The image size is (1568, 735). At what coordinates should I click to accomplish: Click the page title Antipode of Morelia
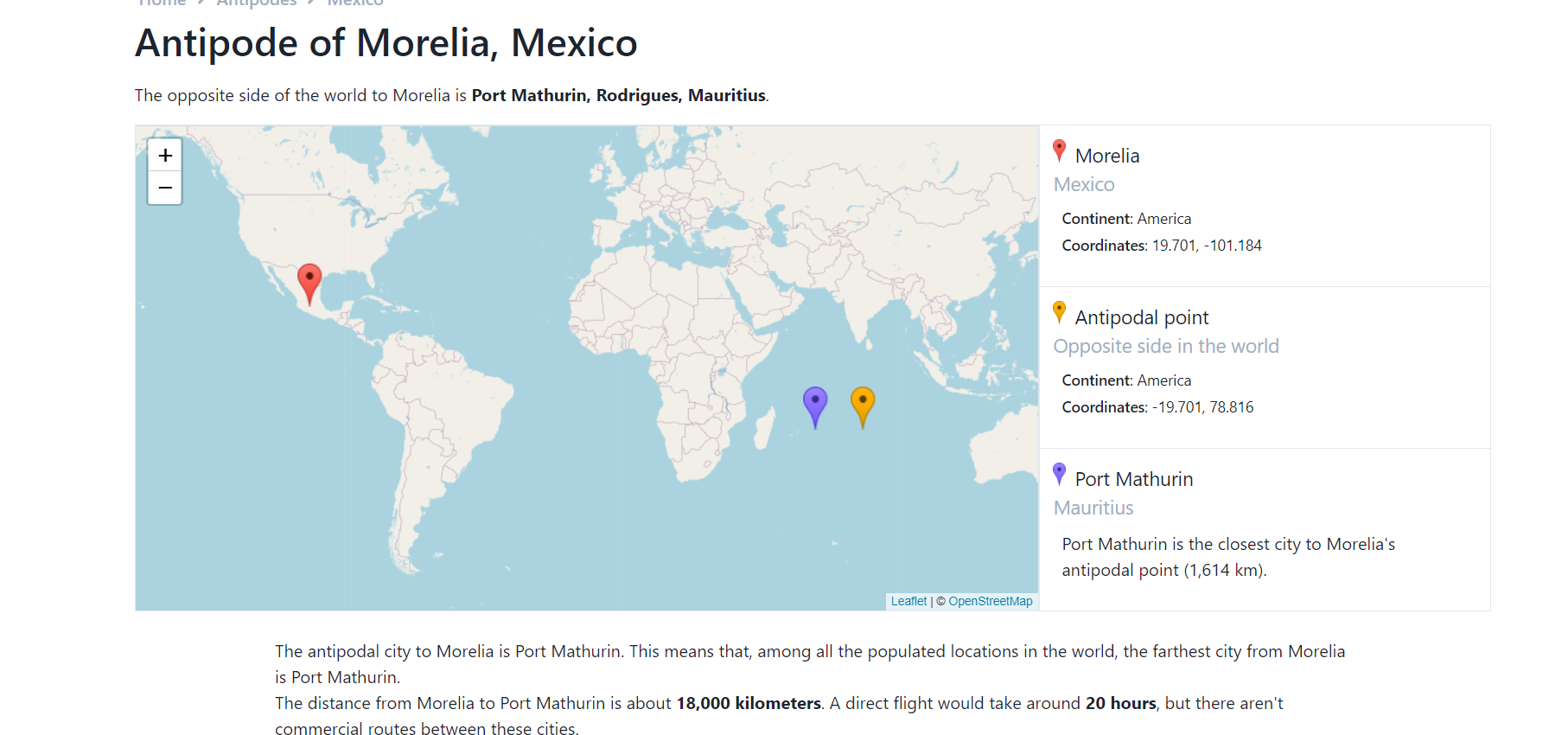coord(386,43)
